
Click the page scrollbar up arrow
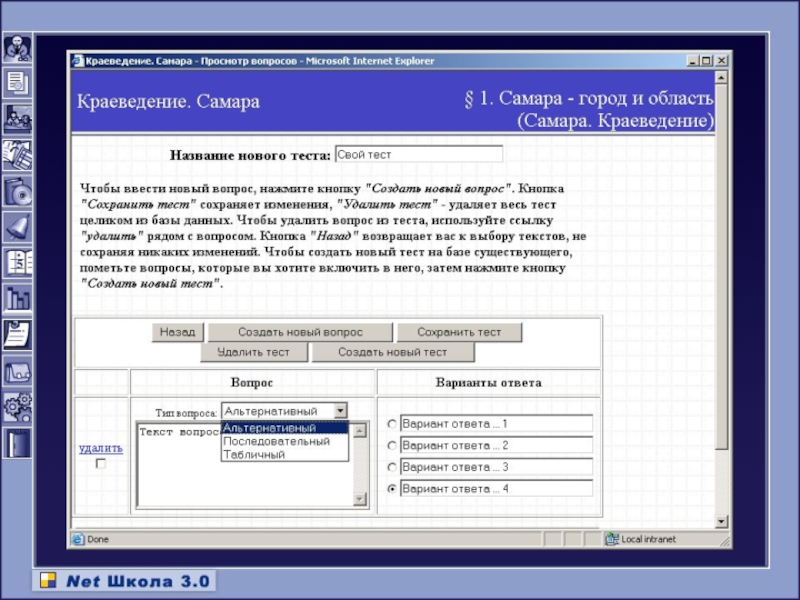point(721,78)
